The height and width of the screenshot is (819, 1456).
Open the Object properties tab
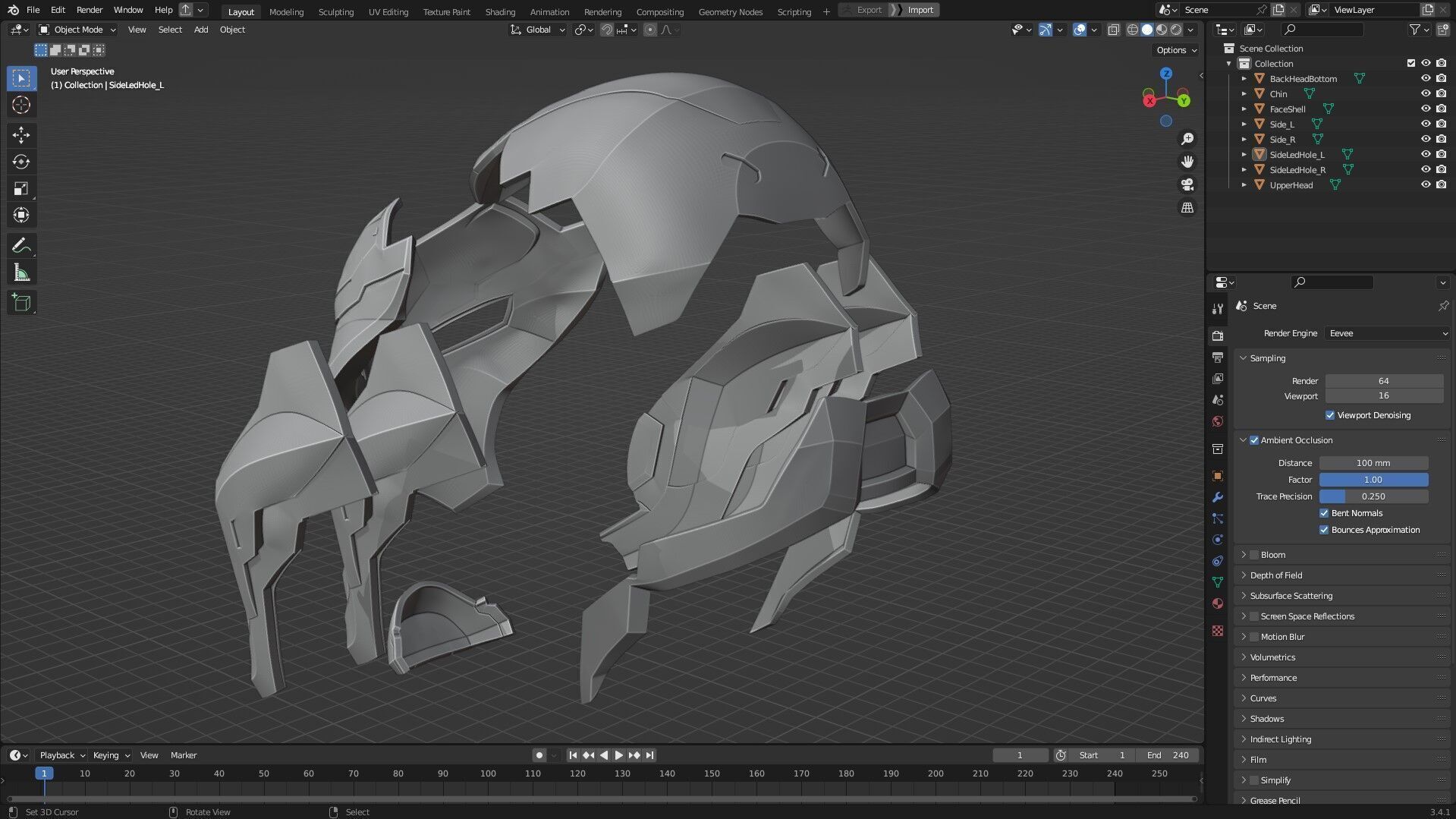[x=1218, y=476]
